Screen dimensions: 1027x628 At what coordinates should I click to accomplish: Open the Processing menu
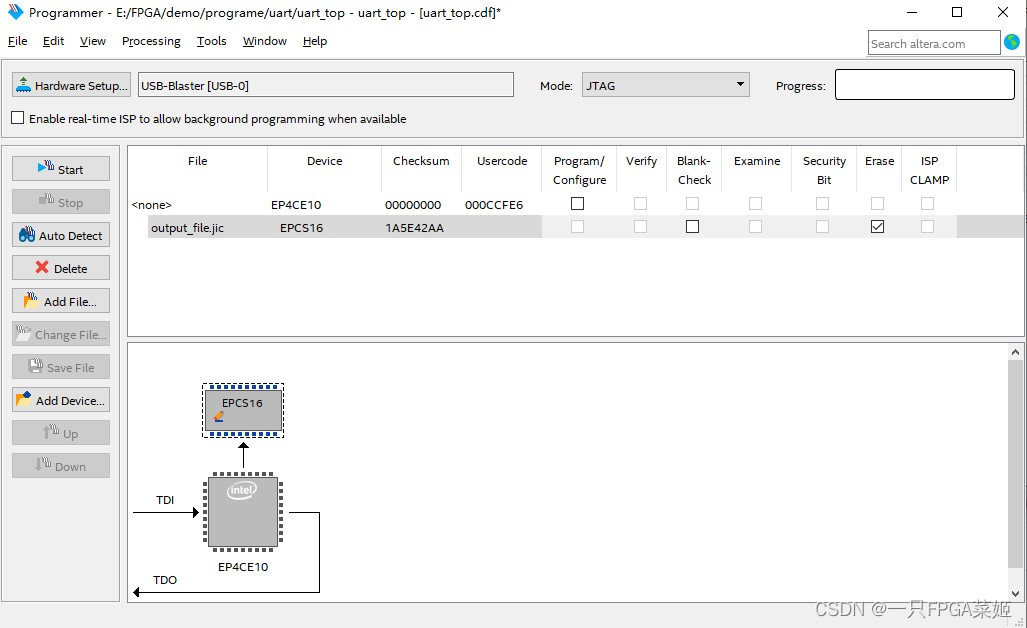(x=151, y=41)
